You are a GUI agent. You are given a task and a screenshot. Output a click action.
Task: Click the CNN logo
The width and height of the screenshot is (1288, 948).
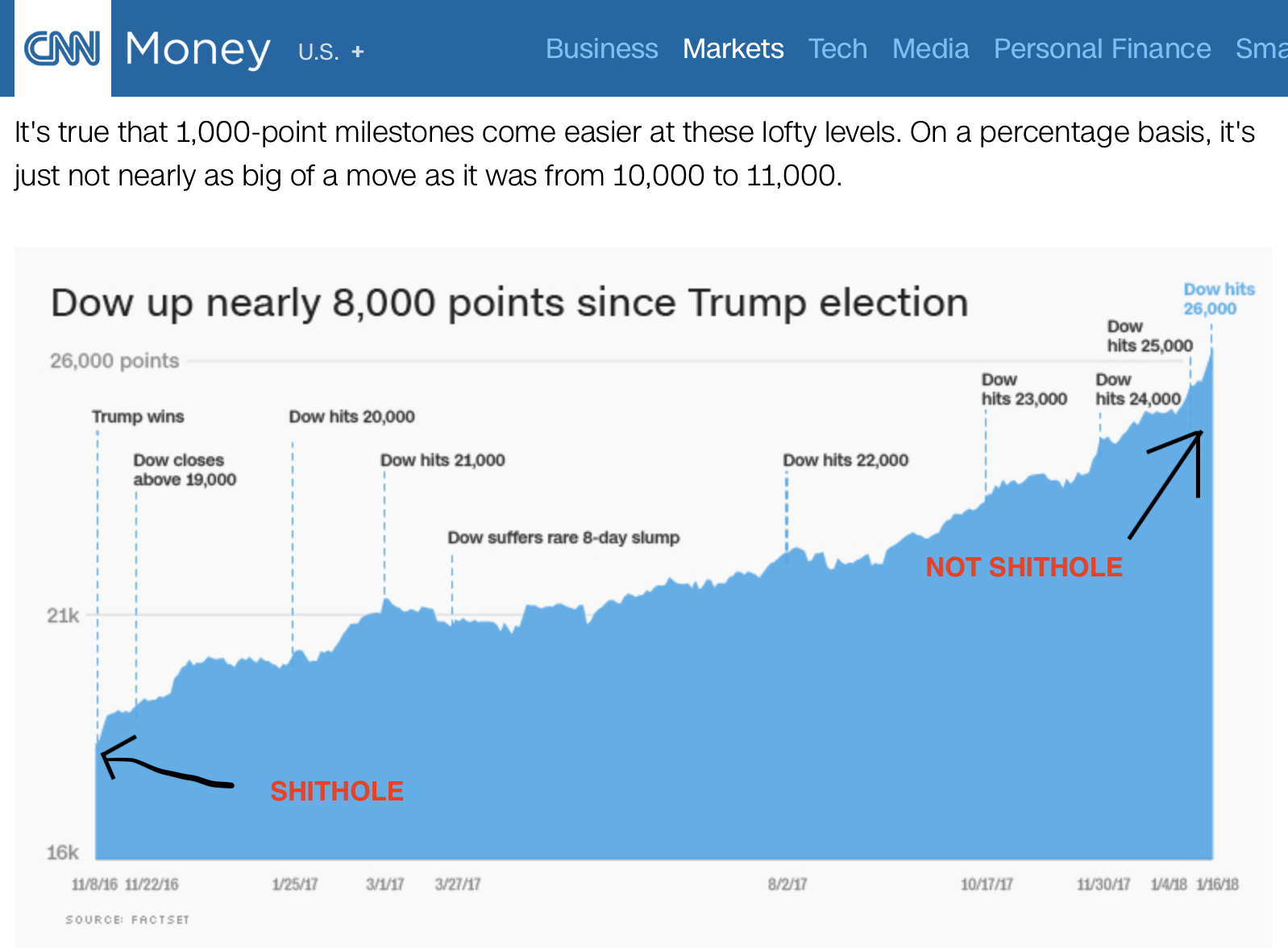62,48
